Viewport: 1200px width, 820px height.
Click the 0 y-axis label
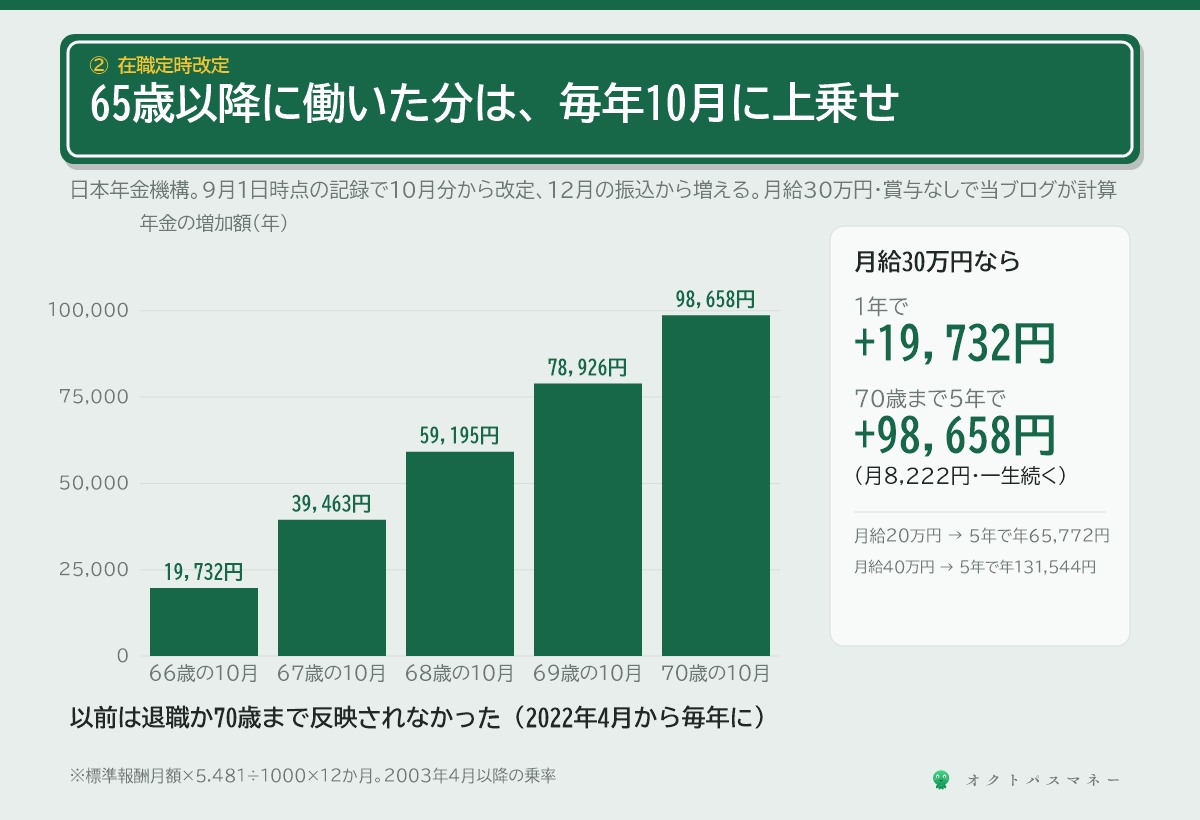coord(123,656)
